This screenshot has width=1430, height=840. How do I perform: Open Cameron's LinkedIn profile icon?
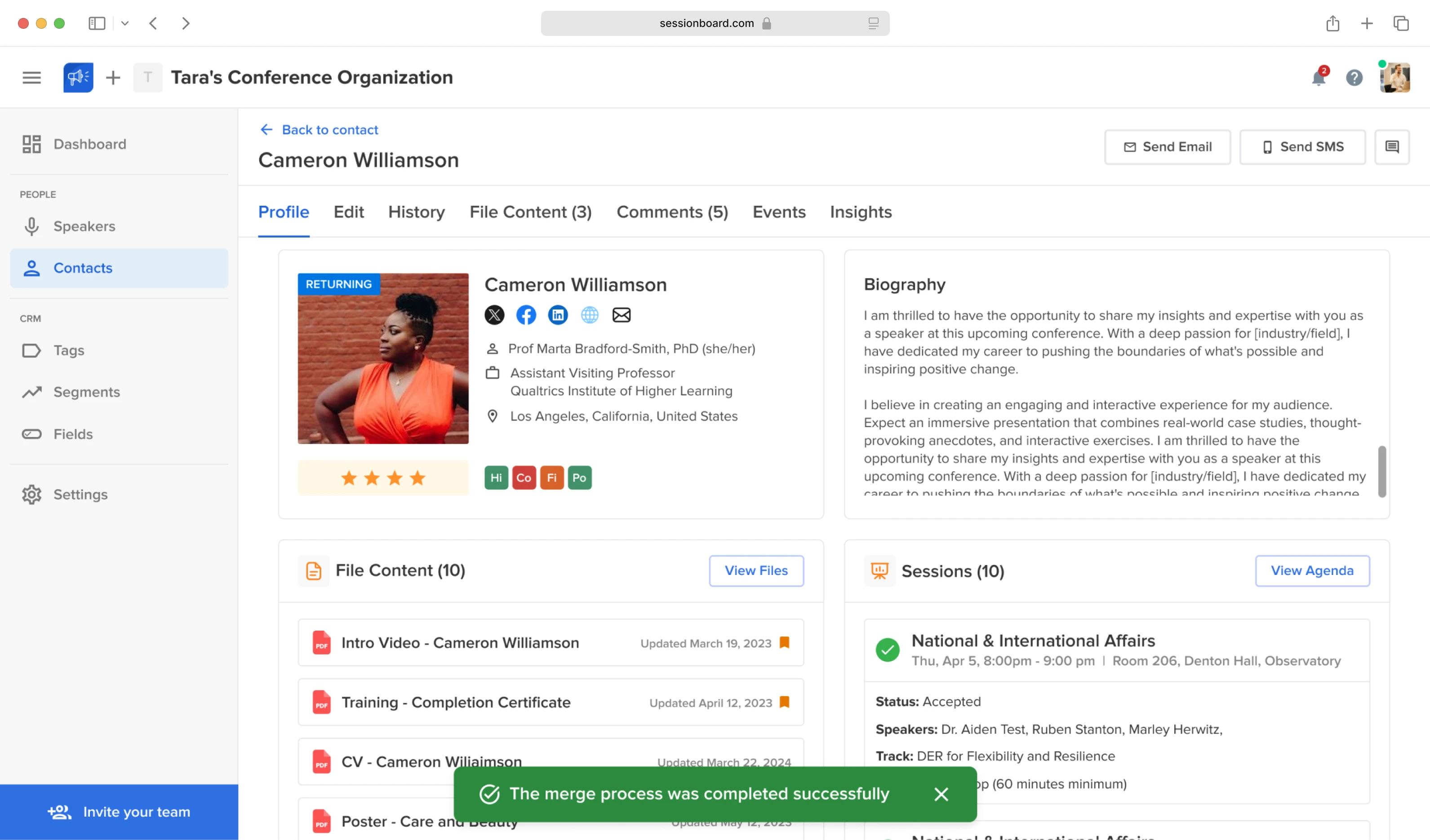click(x=558, y=315)
